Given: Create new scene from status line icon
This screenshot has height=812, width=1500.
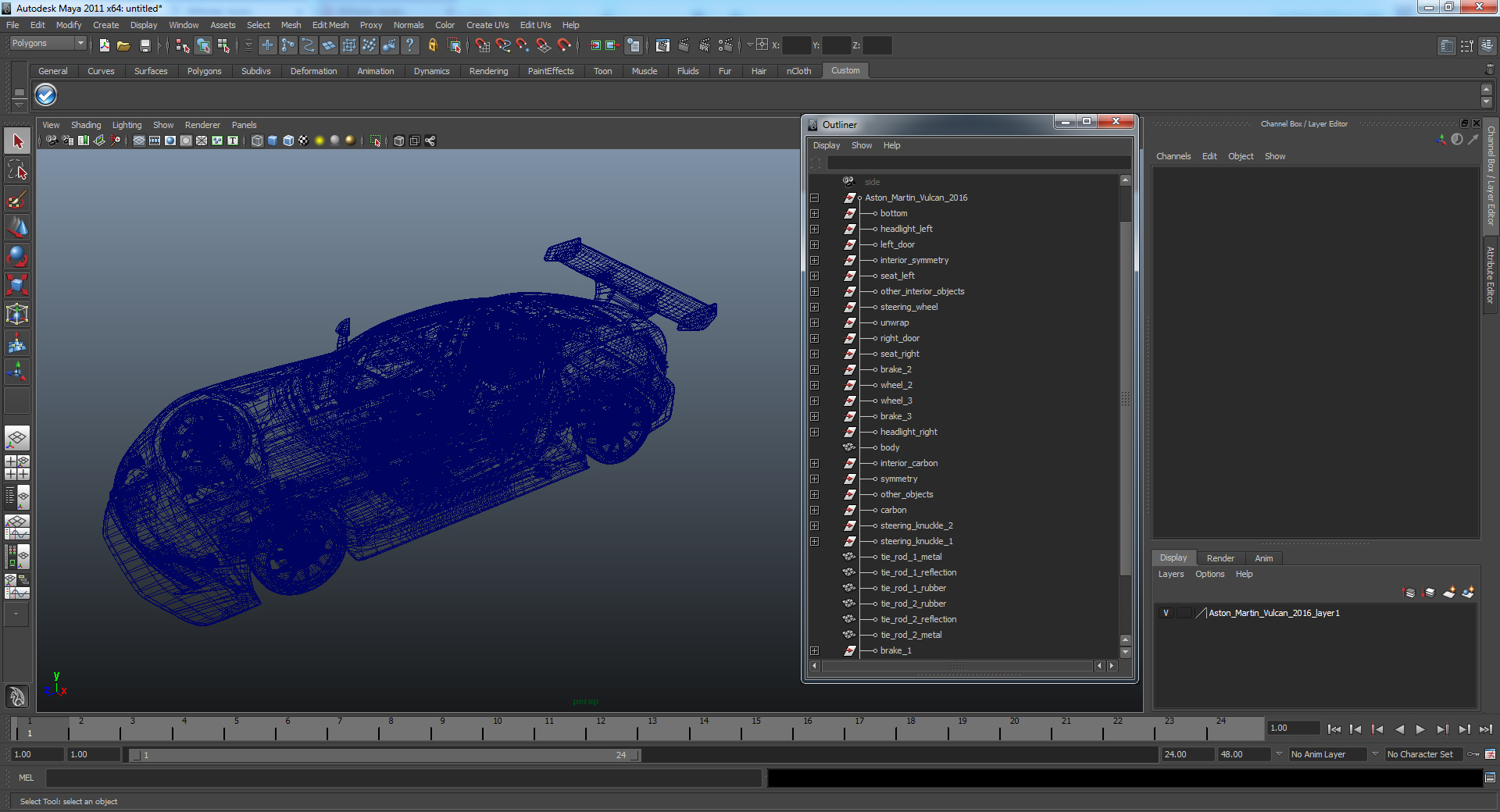Looking at the screenshot, I should click(x=104, y=45).
